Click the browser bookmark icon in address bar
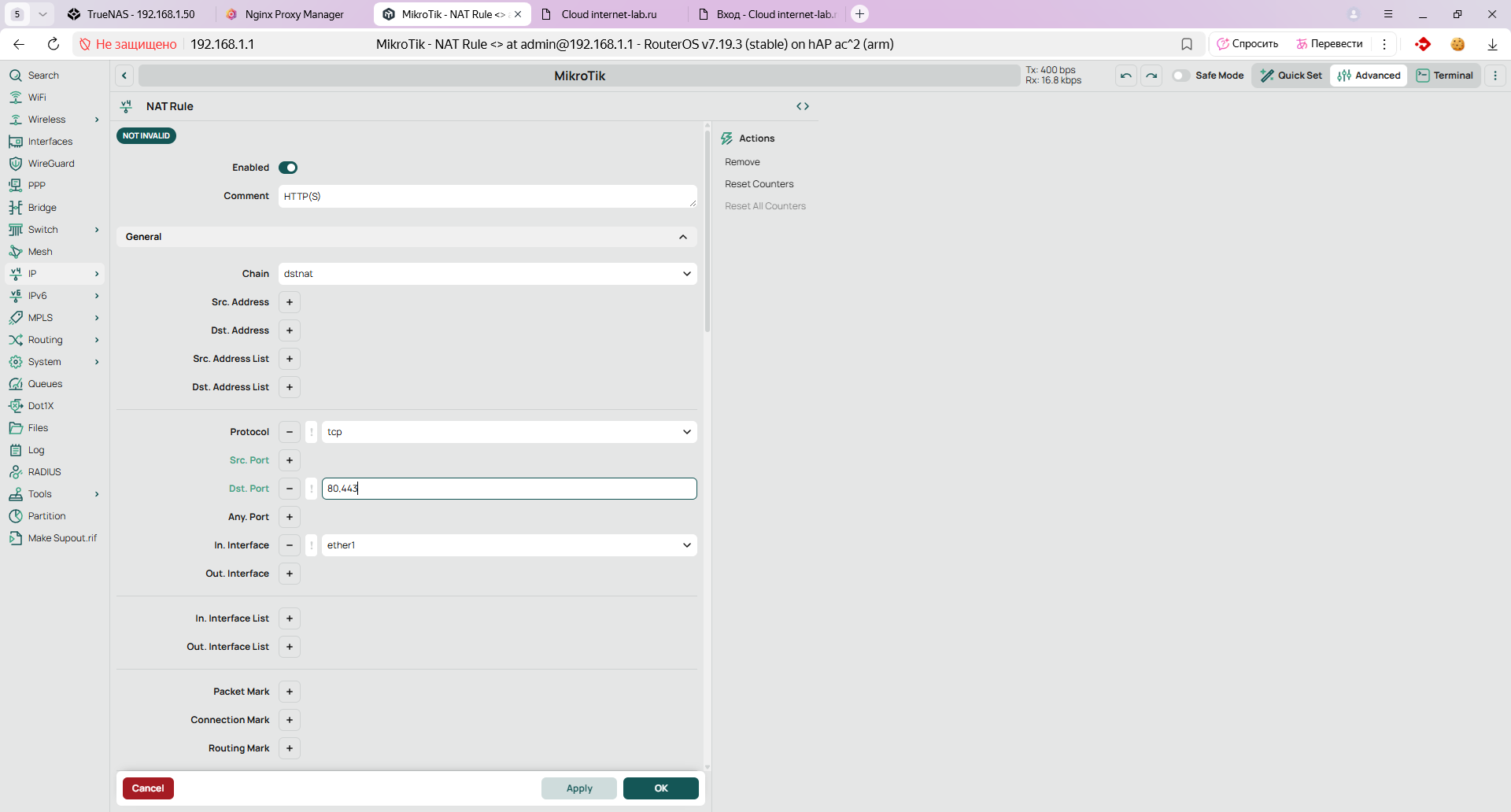The width and height of the screenshot is (1511, 812). click(1187, 44)
